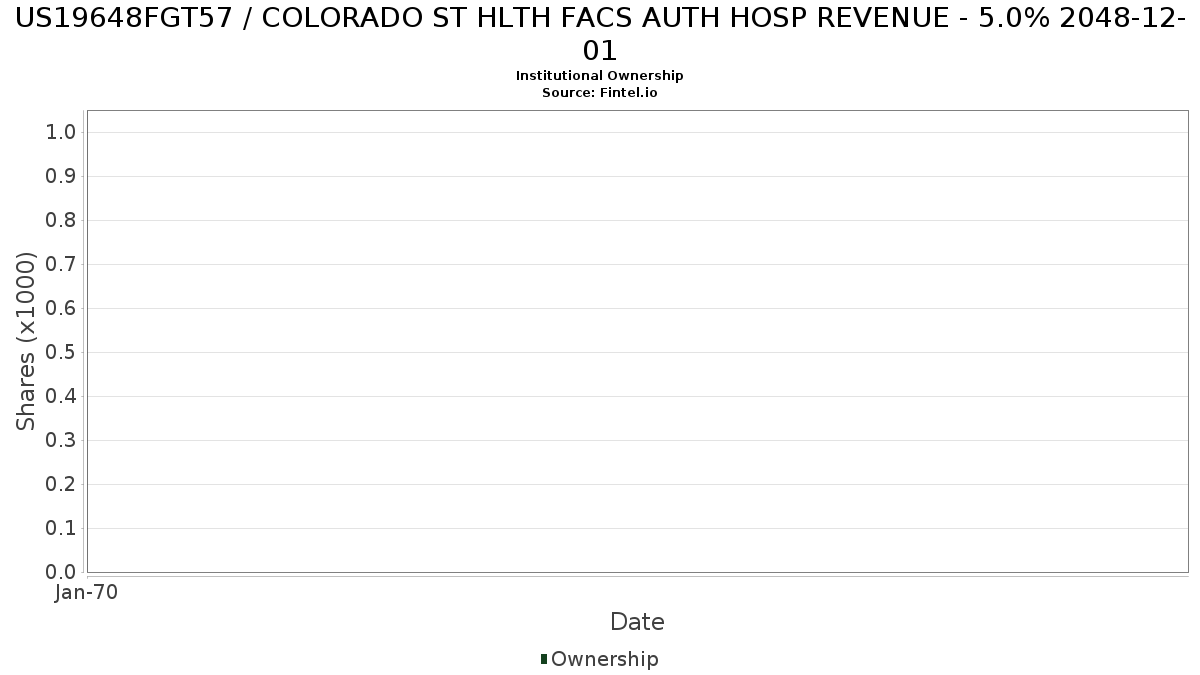Select the 0.2 y-axis tick label
Image resolution: width=1200 pixels, height=675 pixels.
61,484
